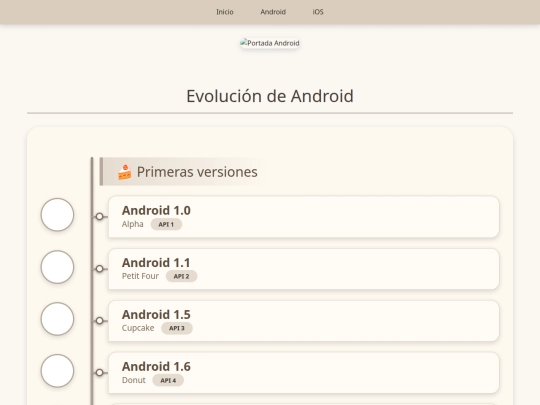Click the API 1 badge
The image size is (540, 405).
pyautogui.click(x=166, y=224)
